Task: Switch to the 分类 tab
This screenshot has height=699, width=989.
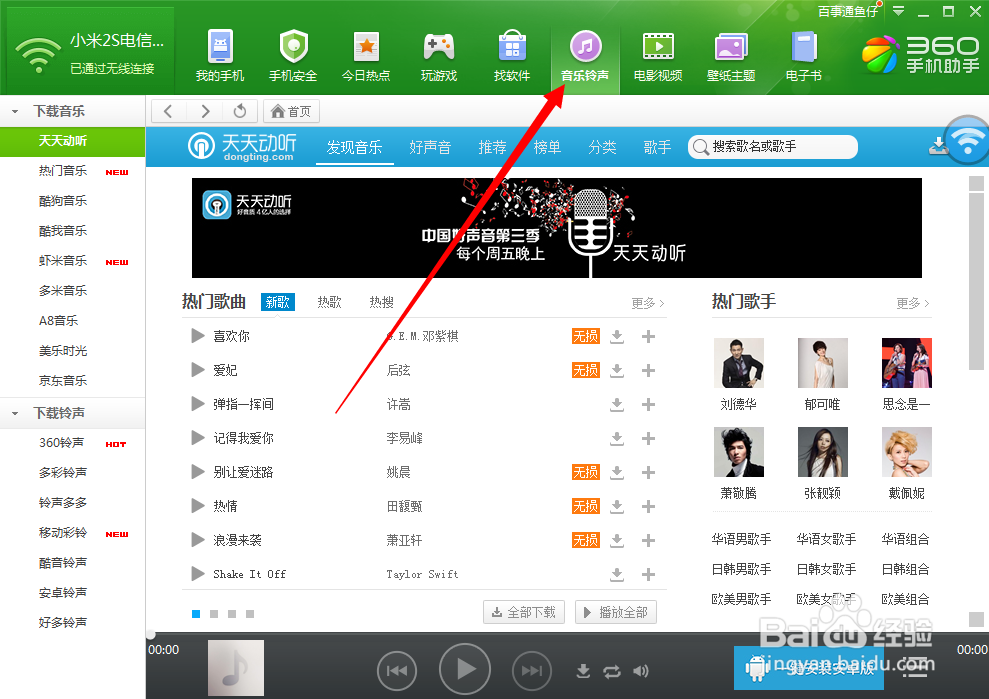Action: tap(602, 147)
